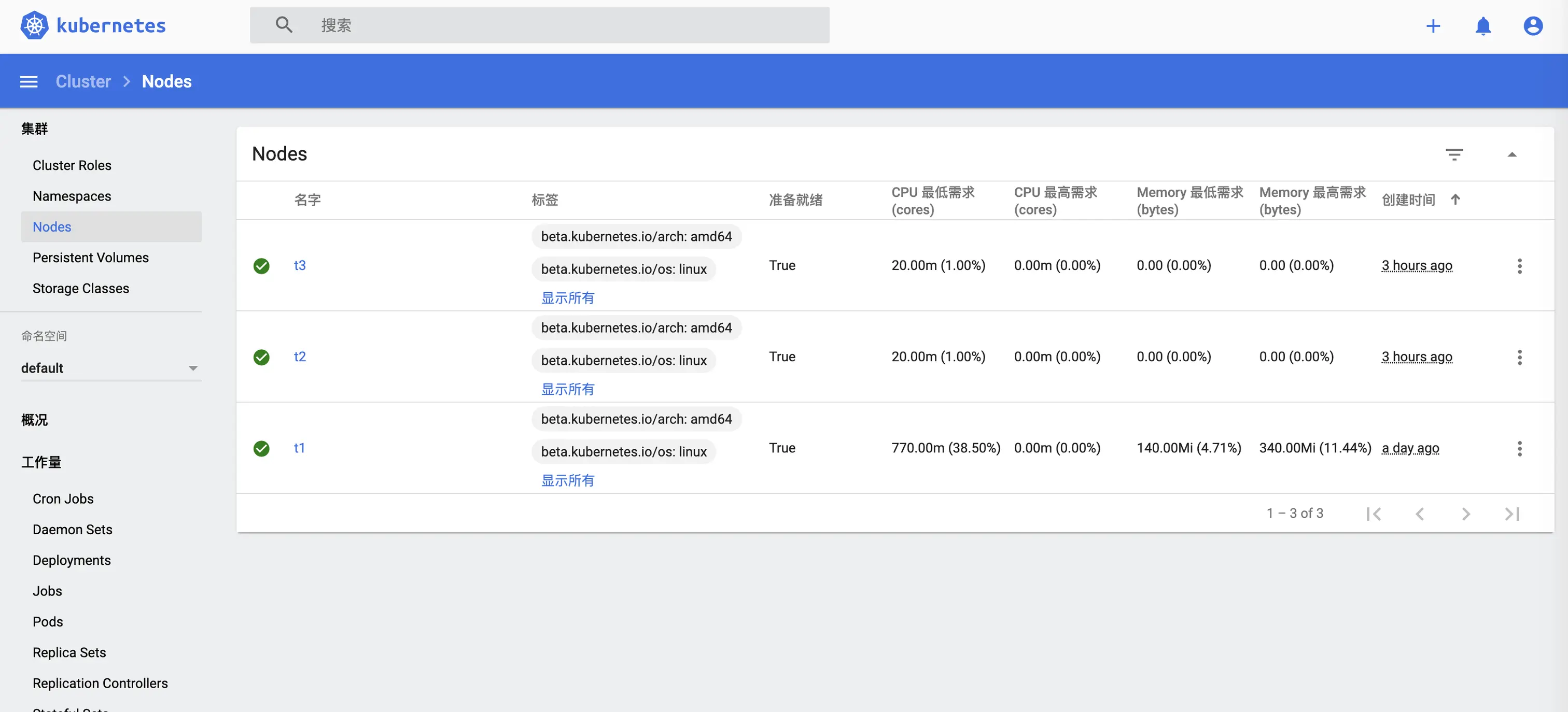The image size is (1568, 712).
Task: Open Replication Controllers in sidebar
Action: (x=100, y=683)
